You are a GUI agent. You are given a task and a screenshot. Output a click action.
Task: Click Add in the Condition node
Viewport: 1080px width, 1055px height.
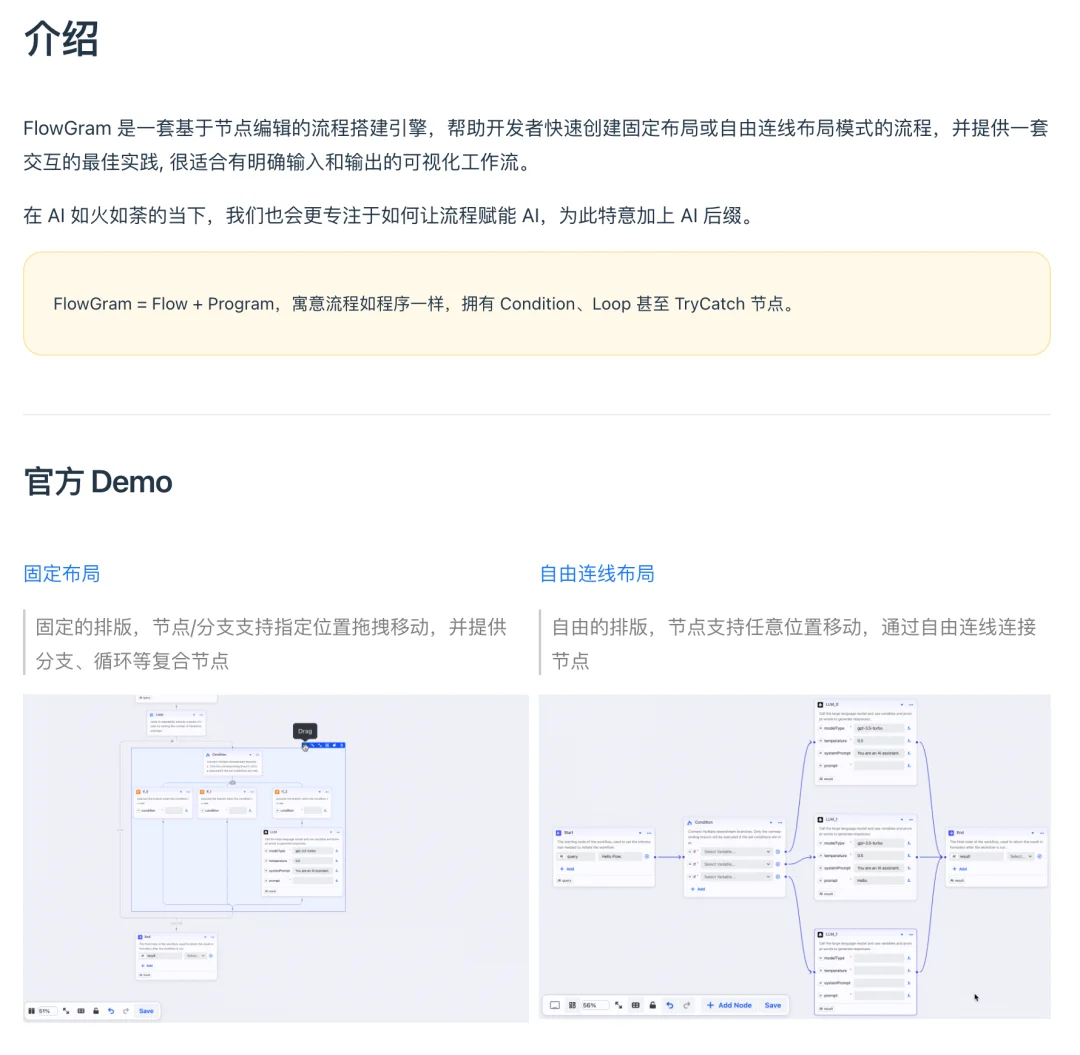pyautogui.click(x=698, y=889)
